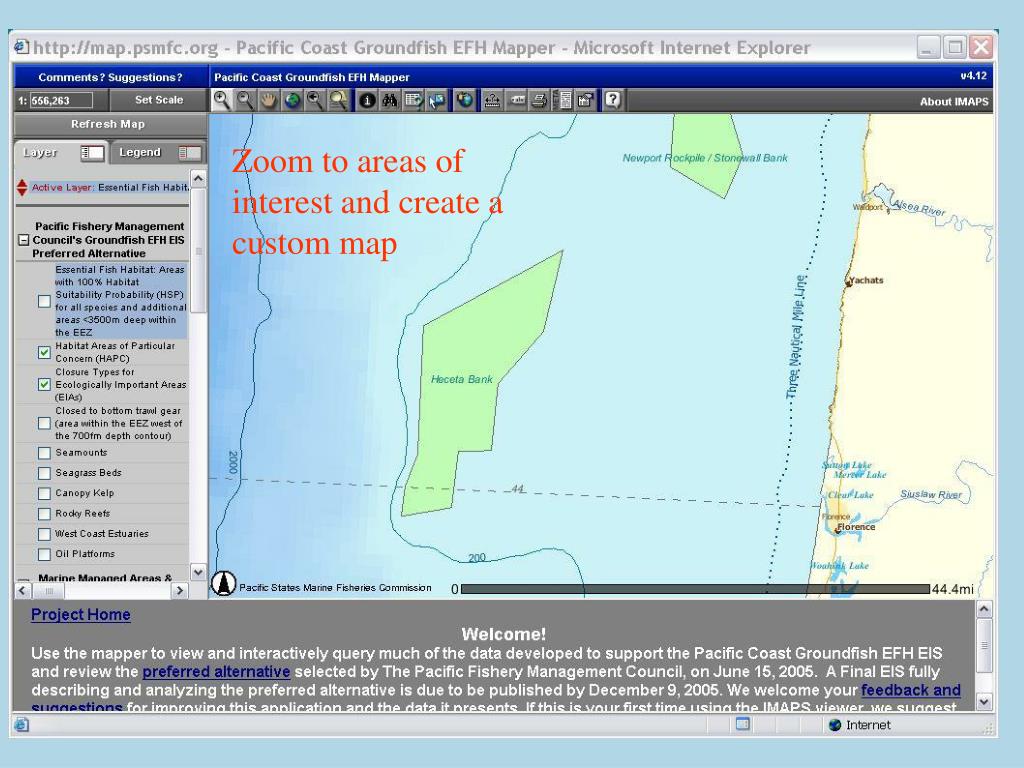Open the Project Home link
This screenshot has height=768, width=1024.
tap(80, 615)
